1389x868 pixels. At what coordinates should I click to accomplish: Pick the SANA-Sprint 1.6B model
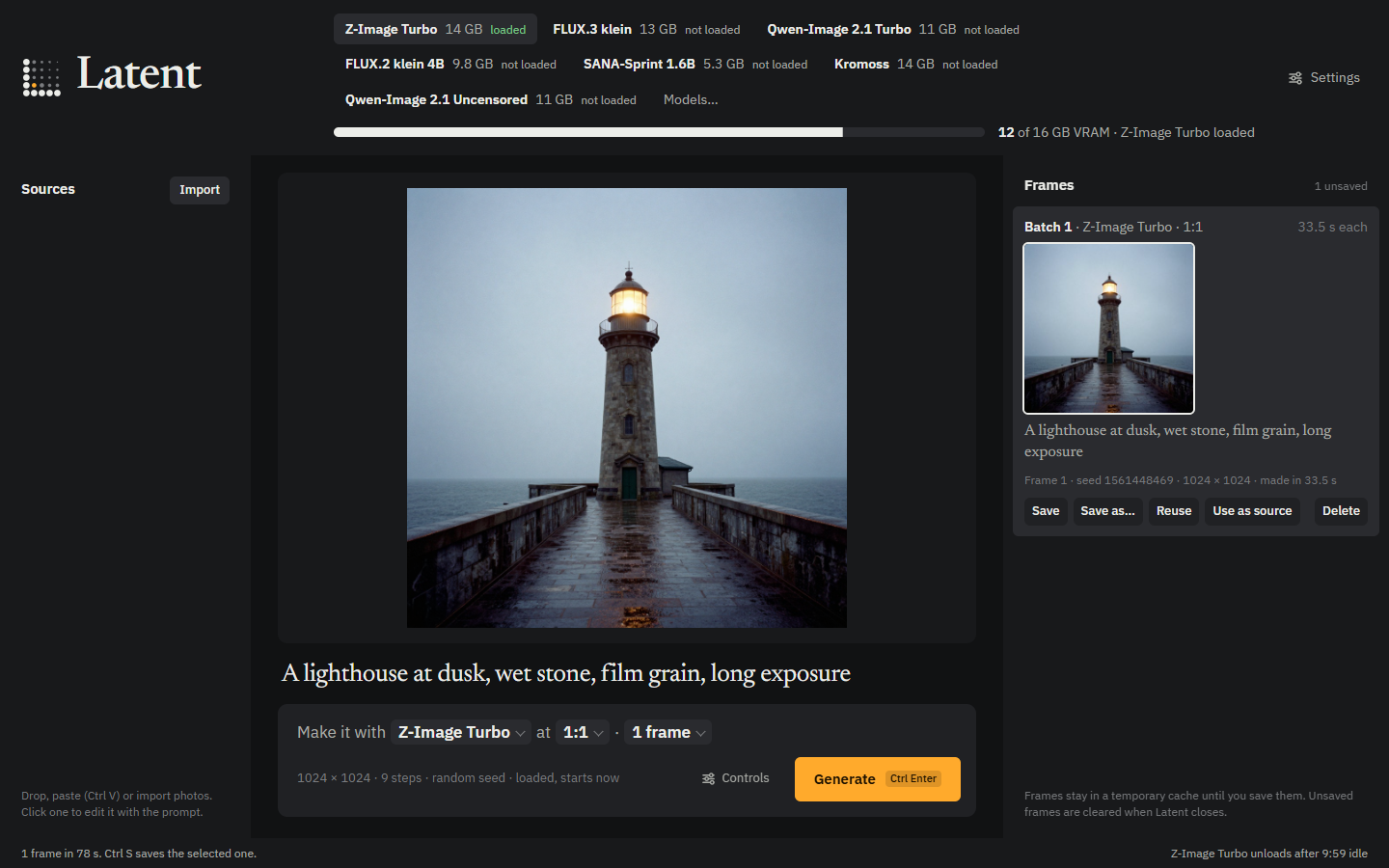pyautogui.click(x=695, y=64)
